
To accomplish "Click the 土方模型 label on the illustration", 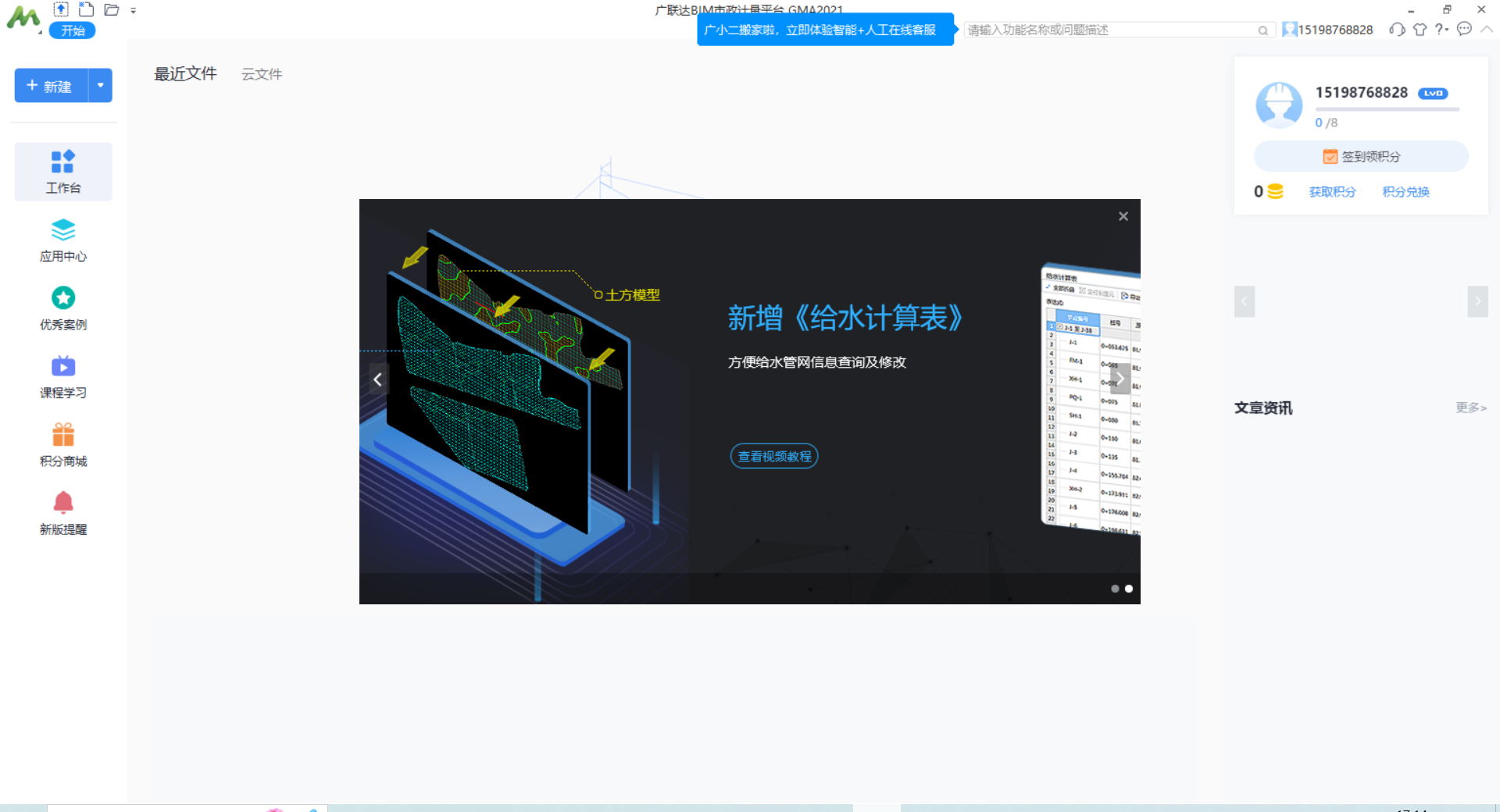I will pyautogui.click(x=633, y=295).
